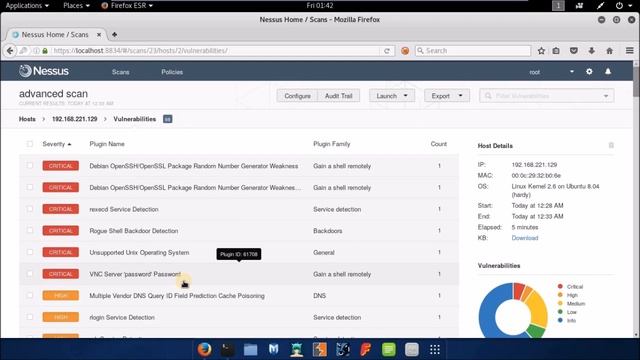Sort by the Plugin Name column

pos(107,144)
